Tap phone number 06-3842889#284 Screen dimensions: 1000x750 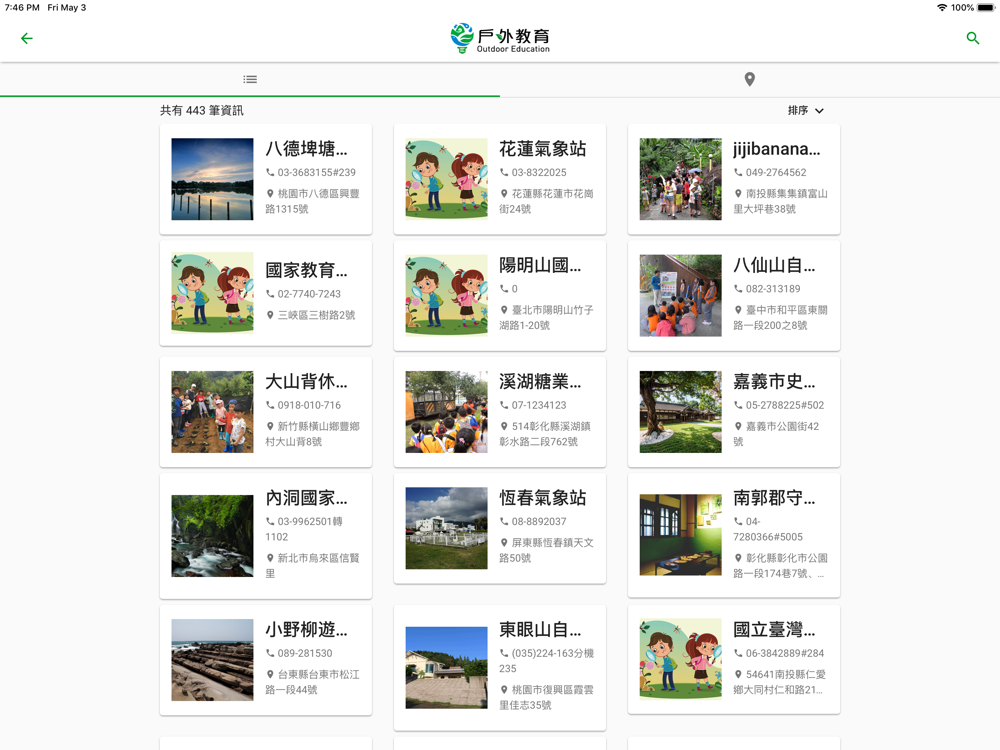(784, 653)
